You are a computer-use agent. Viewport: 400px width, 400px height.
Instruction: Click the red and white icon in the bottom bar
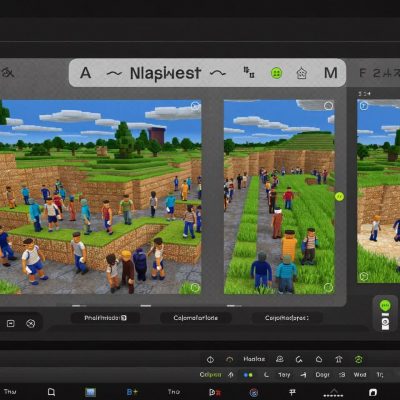click(214, 392)
